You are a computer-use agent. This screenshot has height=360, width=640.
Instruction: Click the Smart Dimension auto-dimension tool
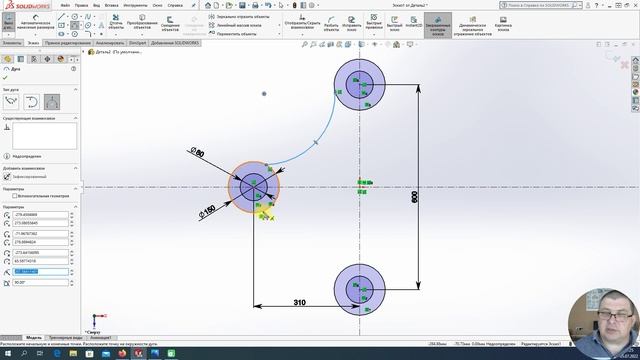pos(36,23)
